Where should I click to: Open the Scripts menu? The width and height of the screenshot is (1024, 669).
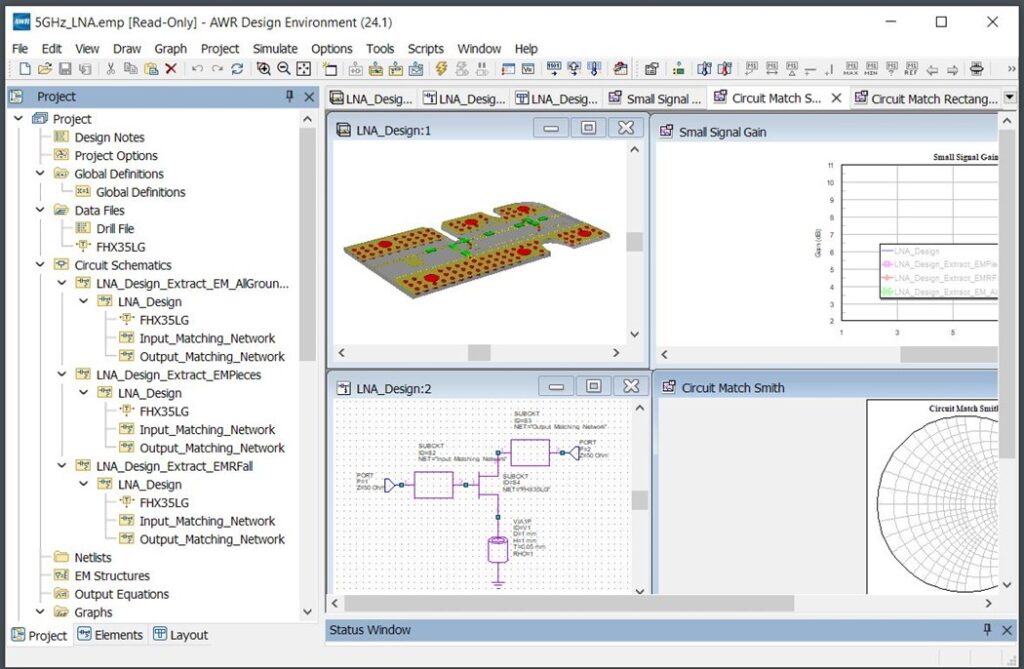coord(426,48)
